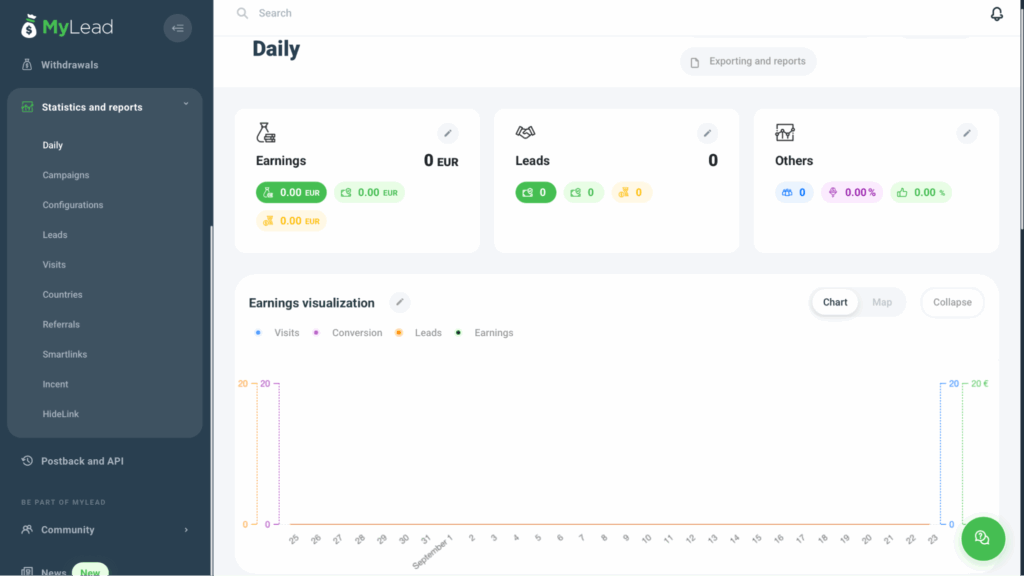Select the green 0.00 EUR earnings badge
This screenshot has width=1024, height=576.
click(291, 193)
